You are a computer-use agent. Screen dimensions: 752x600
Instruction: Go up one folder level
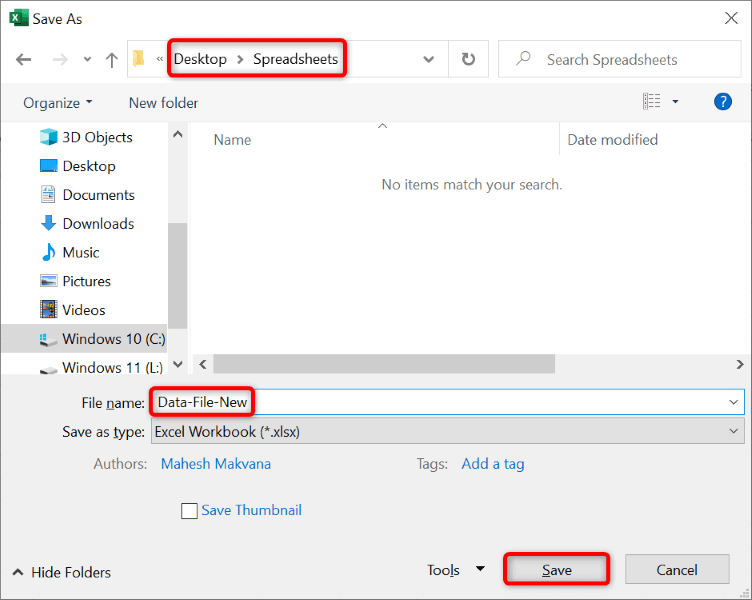pyautogui.click(x=112, y=59)
